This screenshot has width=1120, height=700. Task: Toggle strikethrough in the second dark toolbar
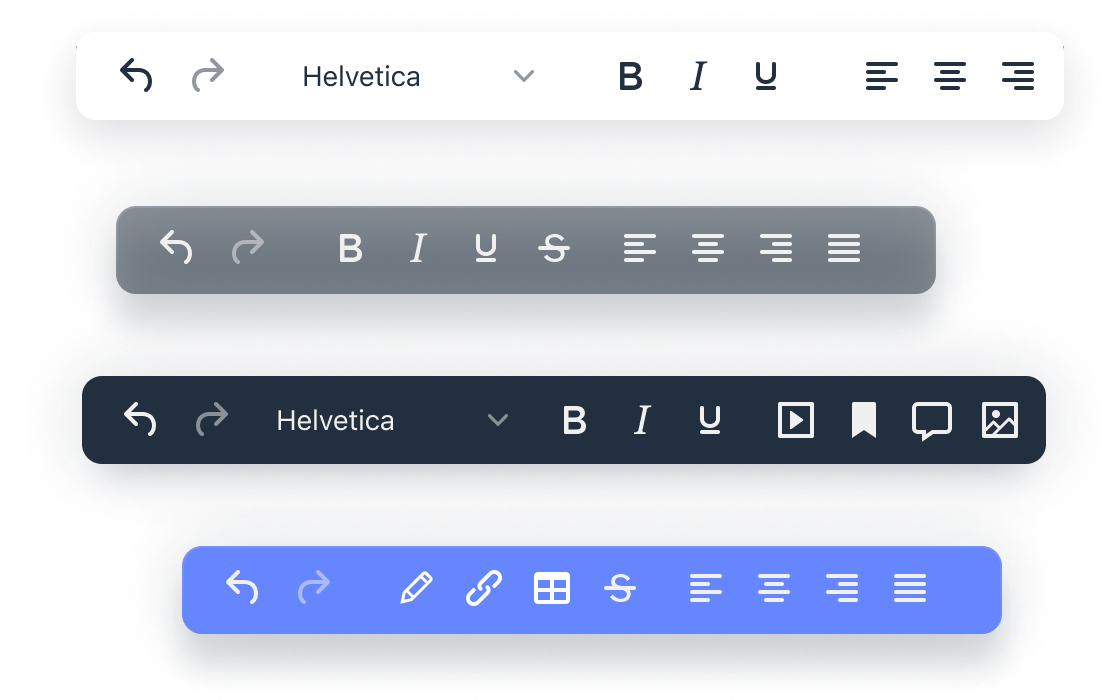(x=554, y=248)
